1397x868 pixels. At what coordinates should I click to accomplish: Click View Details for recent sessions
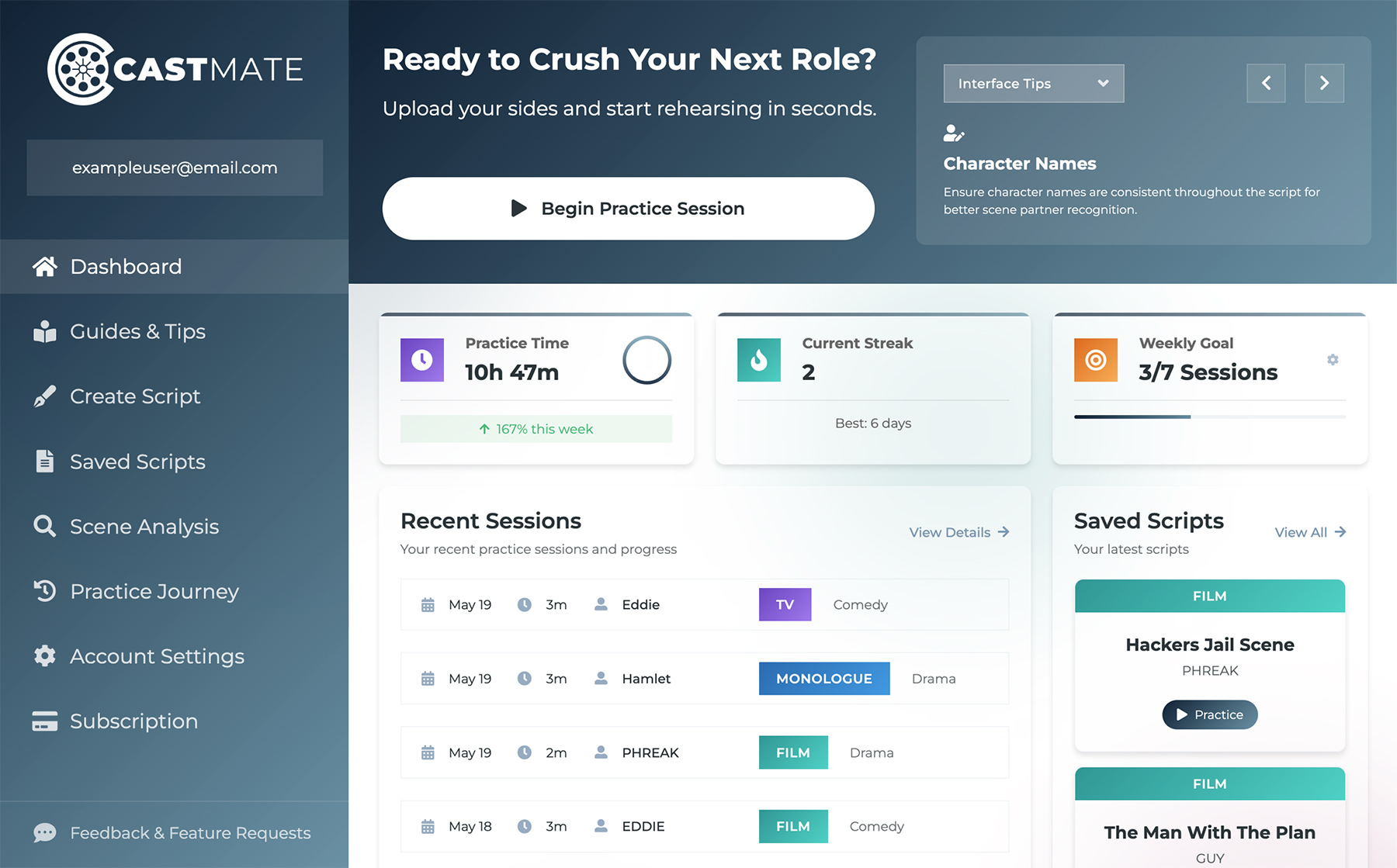959,532
